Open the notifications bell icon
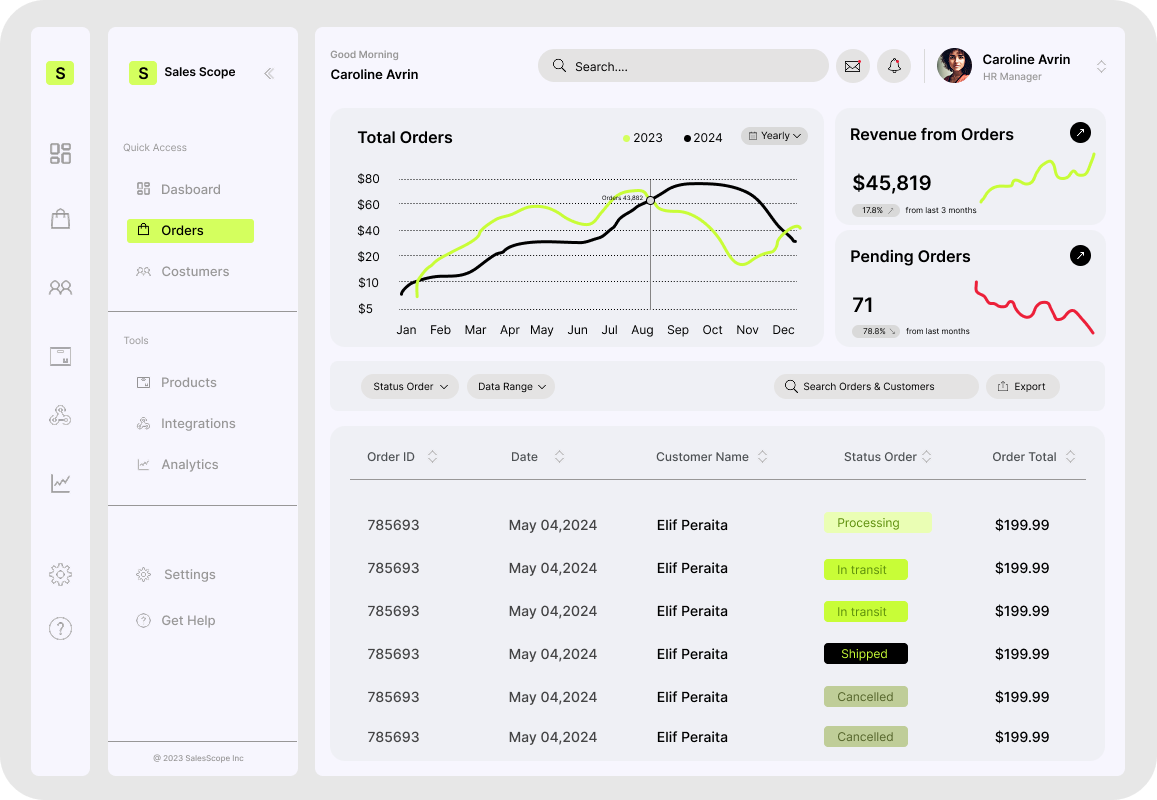 [894, 66]
